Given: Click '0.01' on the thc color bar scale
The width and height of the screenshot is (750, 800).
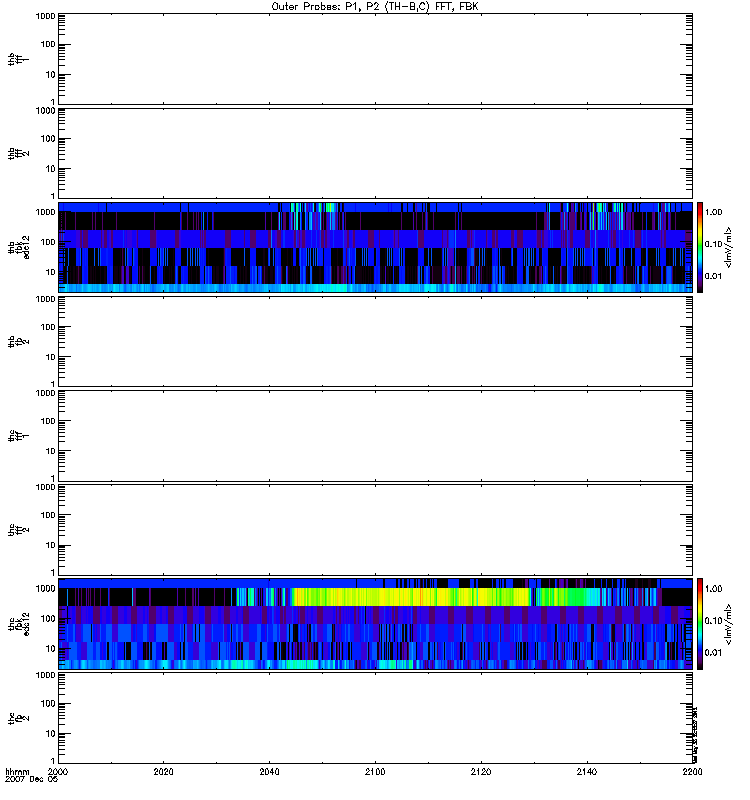Looking at the screenshot, I should pos(713,653).
